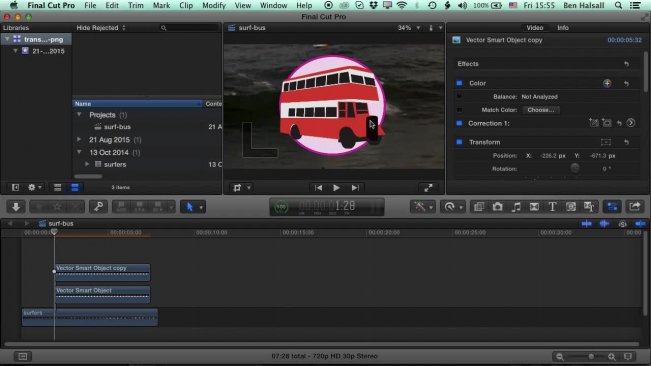Toggle timeline solo button

pos(622,224)
